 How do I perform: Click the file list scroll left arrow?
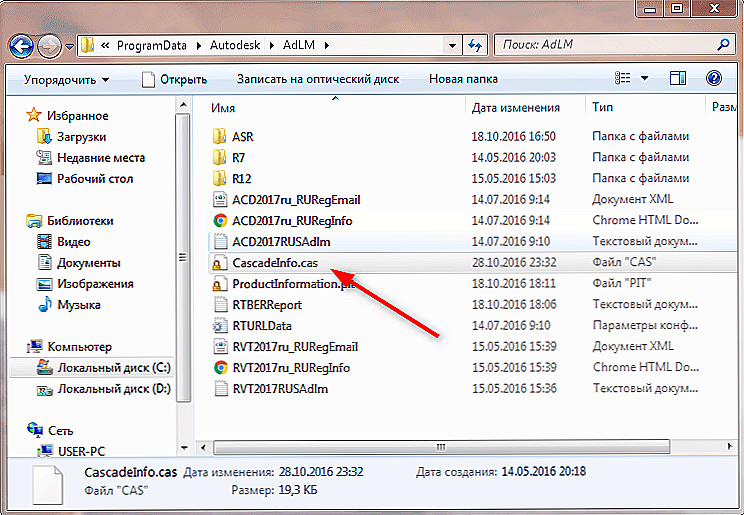click(203, 447)
